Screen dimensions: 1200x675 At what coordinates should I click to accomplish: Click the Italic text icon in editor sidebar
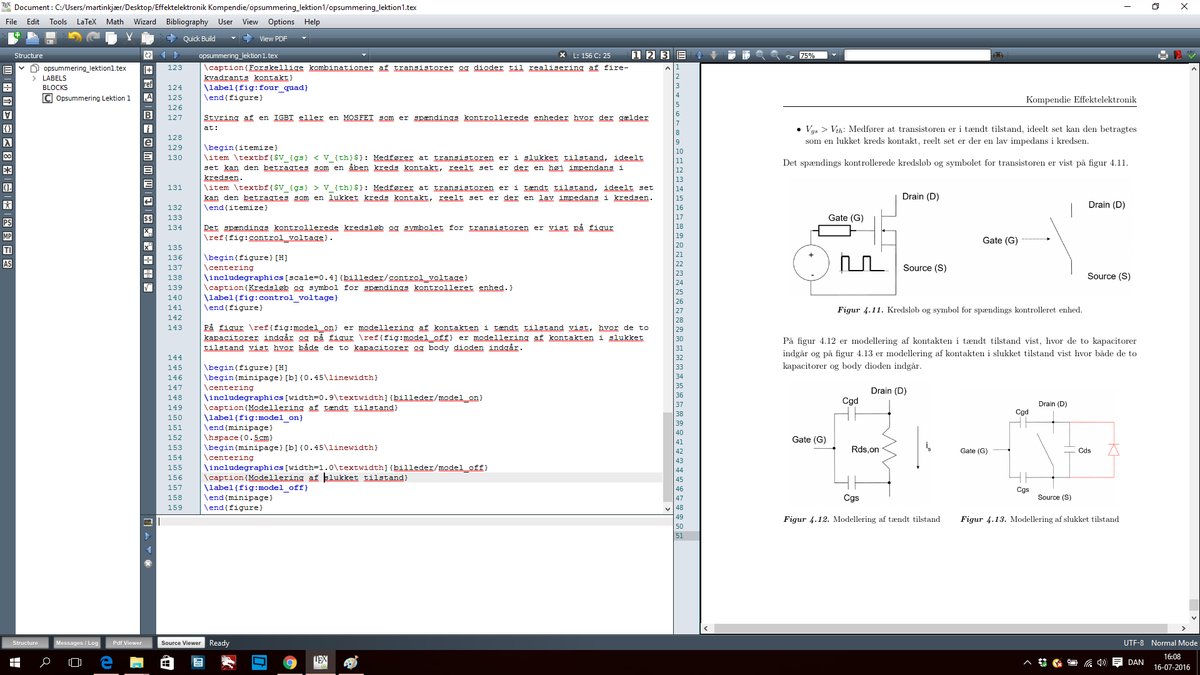coord(149,128)
